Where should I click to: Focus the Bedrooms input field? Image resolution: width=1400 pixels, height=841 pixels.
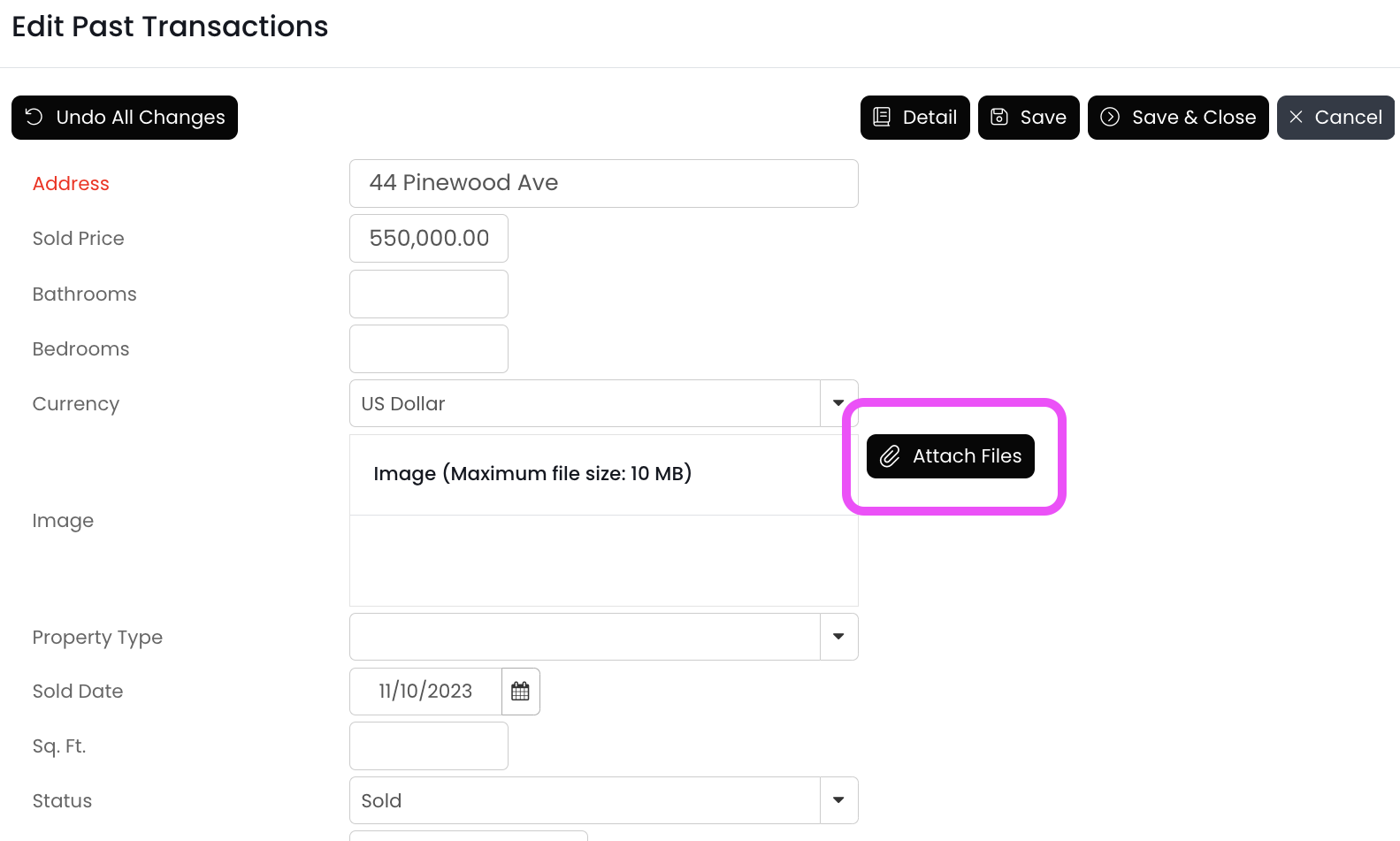click(x=429, y=348)
